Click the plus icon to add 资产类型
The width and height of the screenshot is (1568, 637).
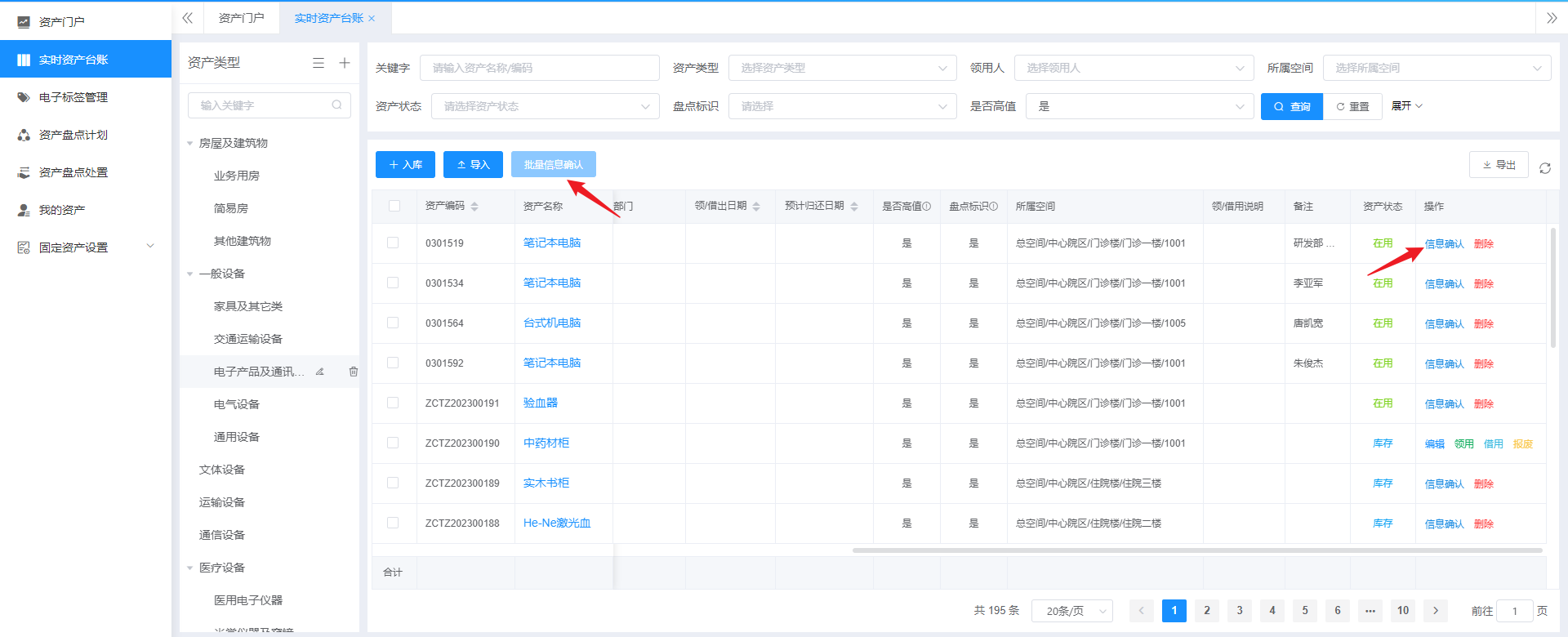point(345,63)
